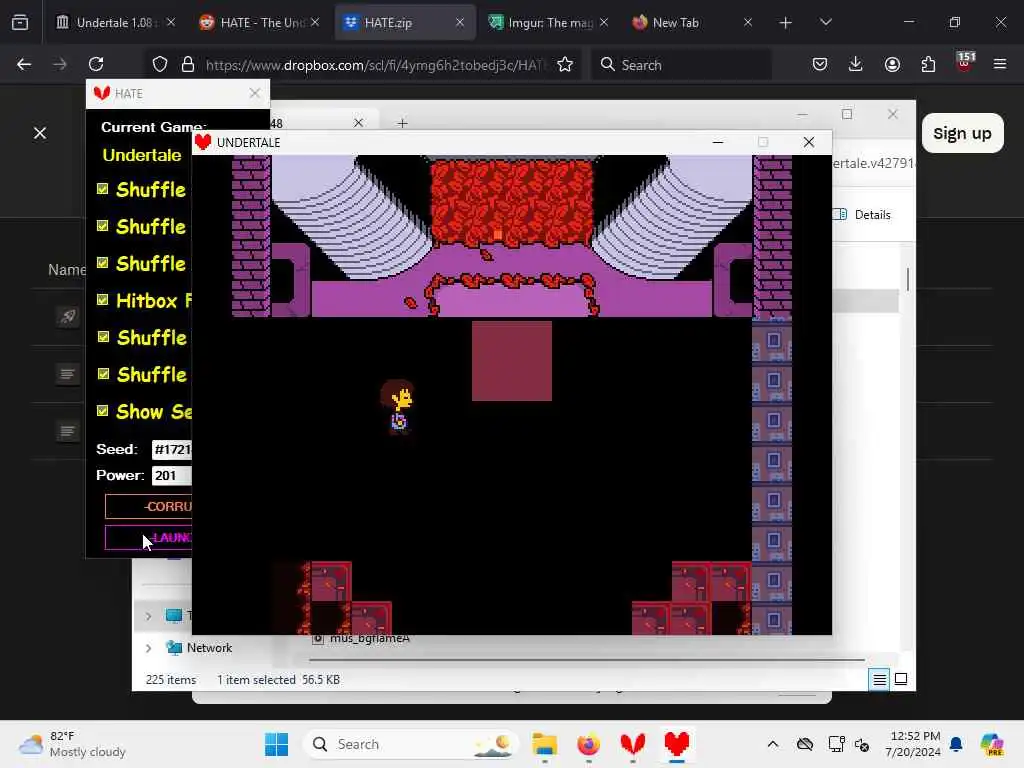1024x768 pixels.
Task: Uncheck the third Shuffle checkbox in HATE
Action: coord(103,263)
